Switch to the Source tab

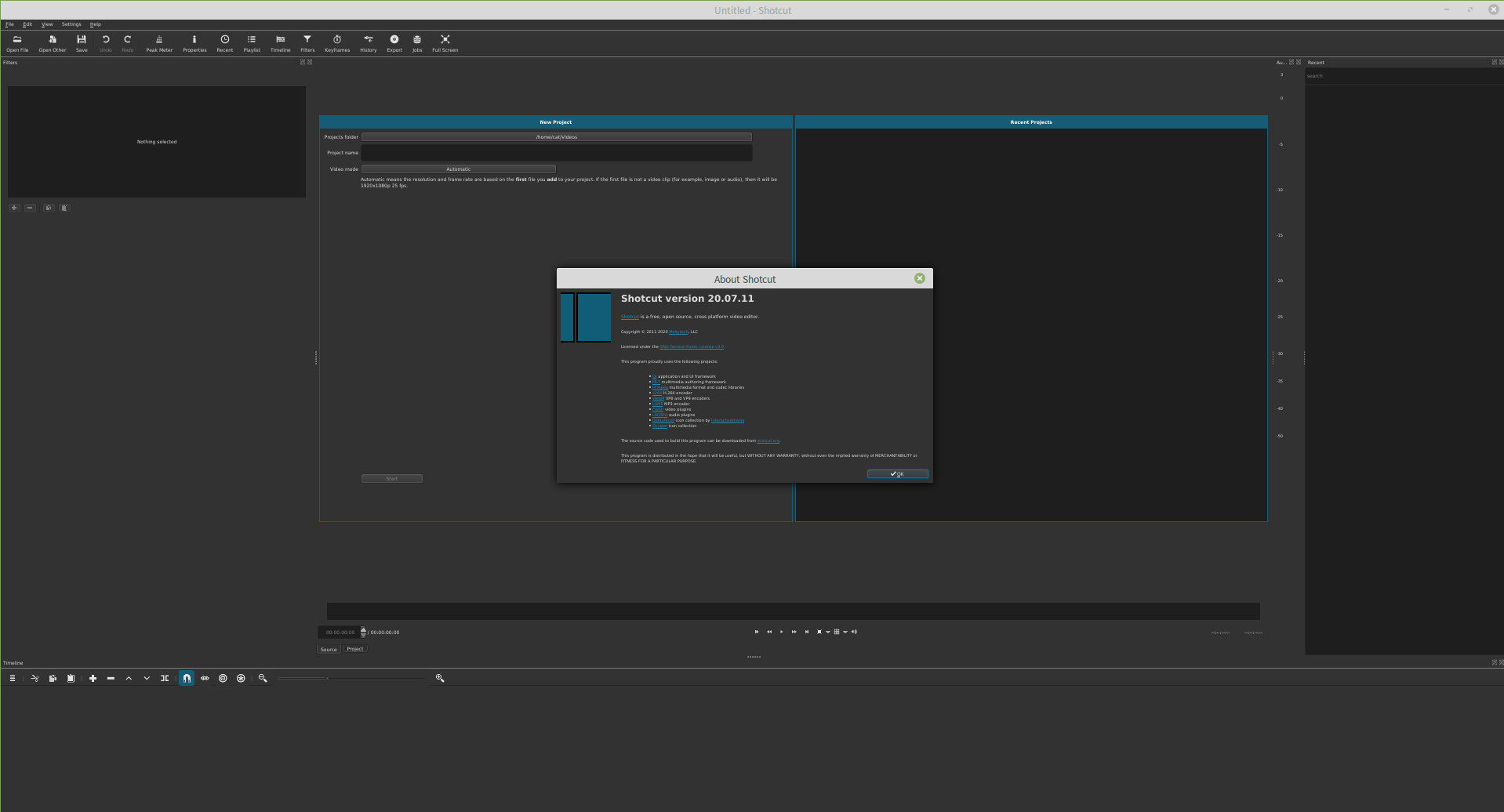[328, 649]
